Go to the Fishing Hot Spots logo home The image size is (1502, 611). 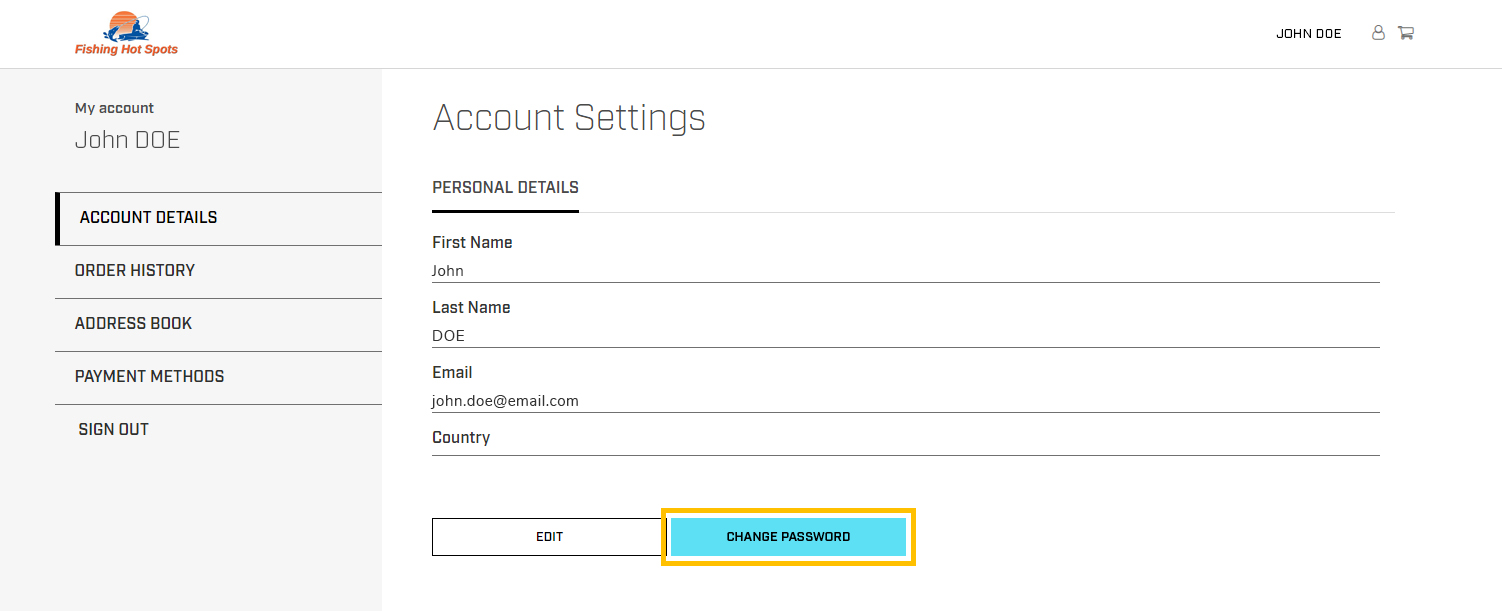click(126, 33)
